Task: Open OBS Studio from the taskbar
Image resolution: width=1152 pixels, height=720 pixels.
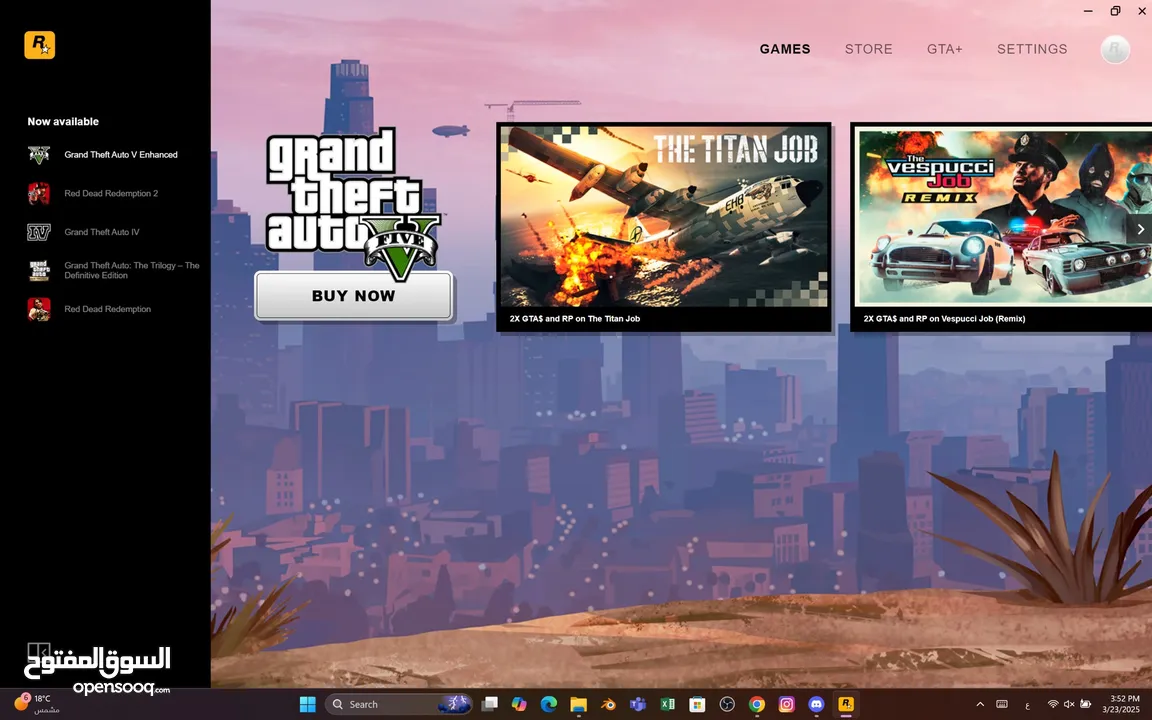Action: (727, 705)
